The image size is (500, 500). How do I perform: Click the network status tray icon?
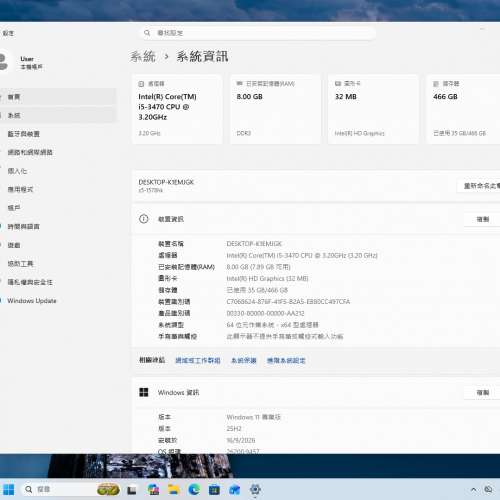coord(488,489)
